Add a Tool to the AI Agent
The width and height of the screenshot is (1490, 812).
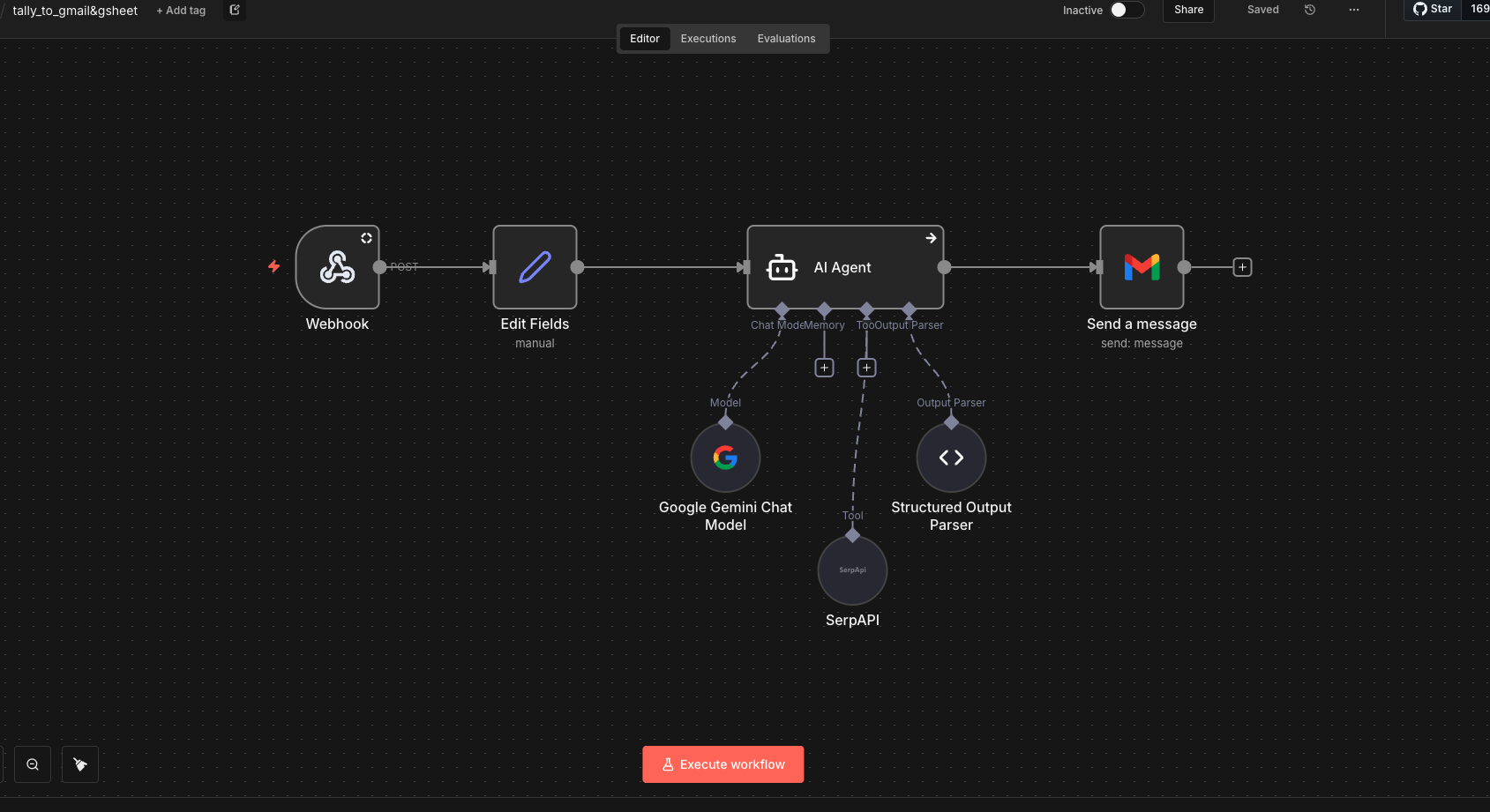point(866,367)
